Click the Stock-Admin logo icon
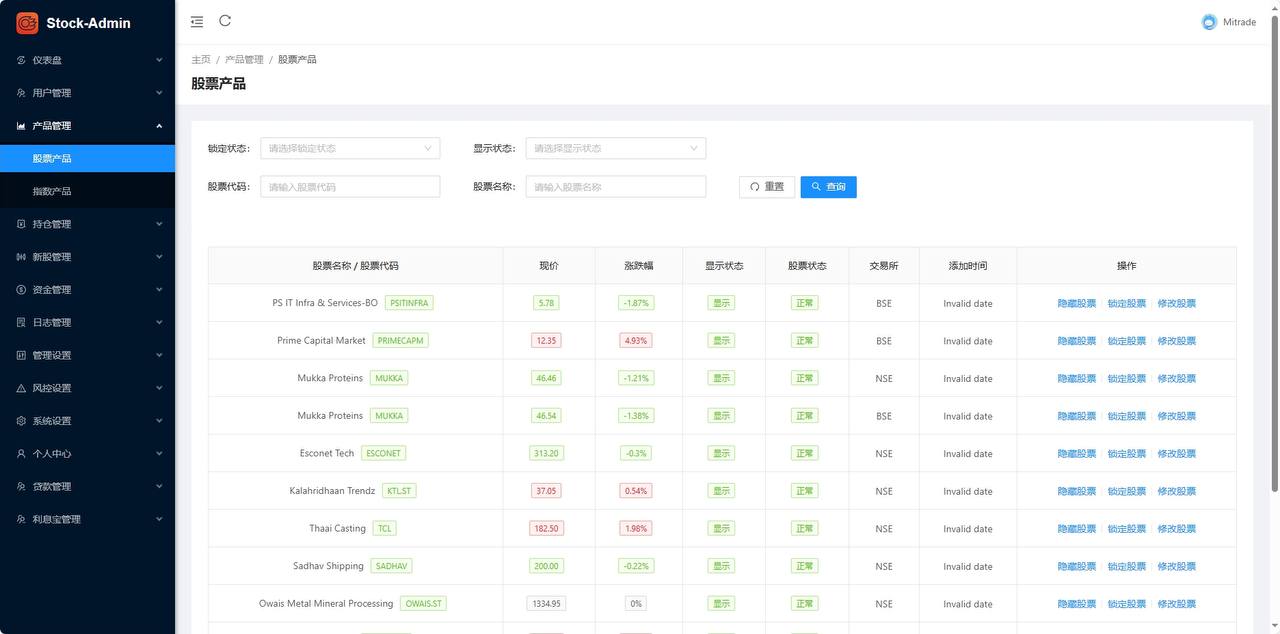This screenshot has height=634, width=1280. (x=27, y=22)
